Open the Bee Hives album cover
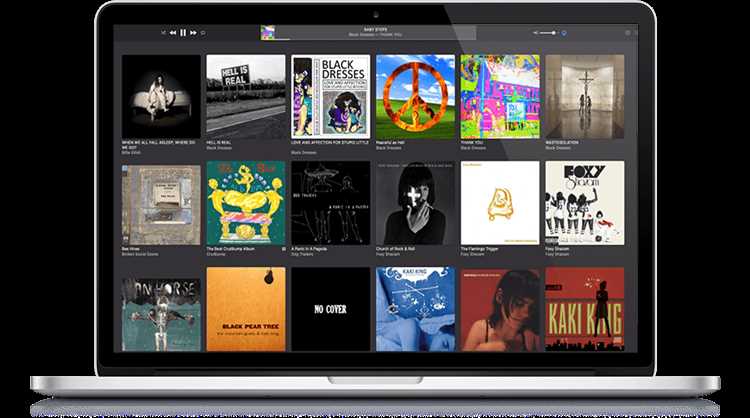750x418 pixels. pyautogui.click(x=161, y=205)
